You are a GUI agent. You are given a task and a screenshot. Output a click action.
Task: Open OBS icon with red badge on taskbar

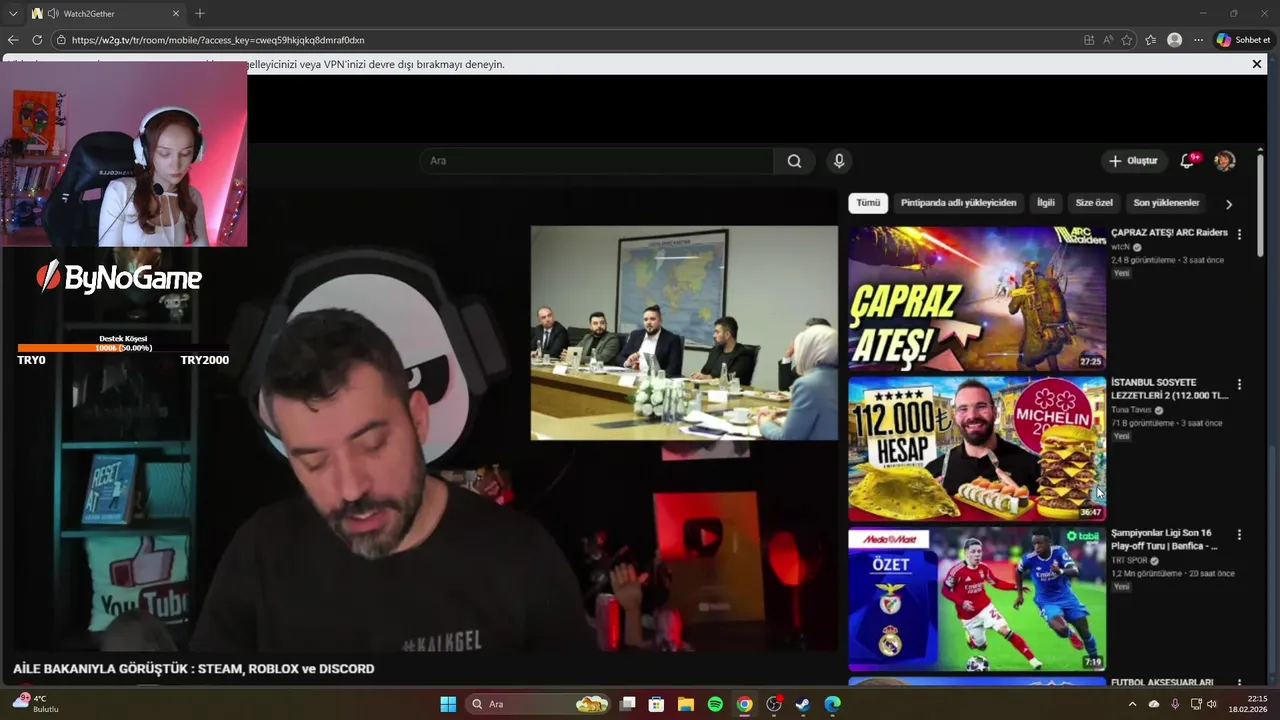[x=774, y=704]
